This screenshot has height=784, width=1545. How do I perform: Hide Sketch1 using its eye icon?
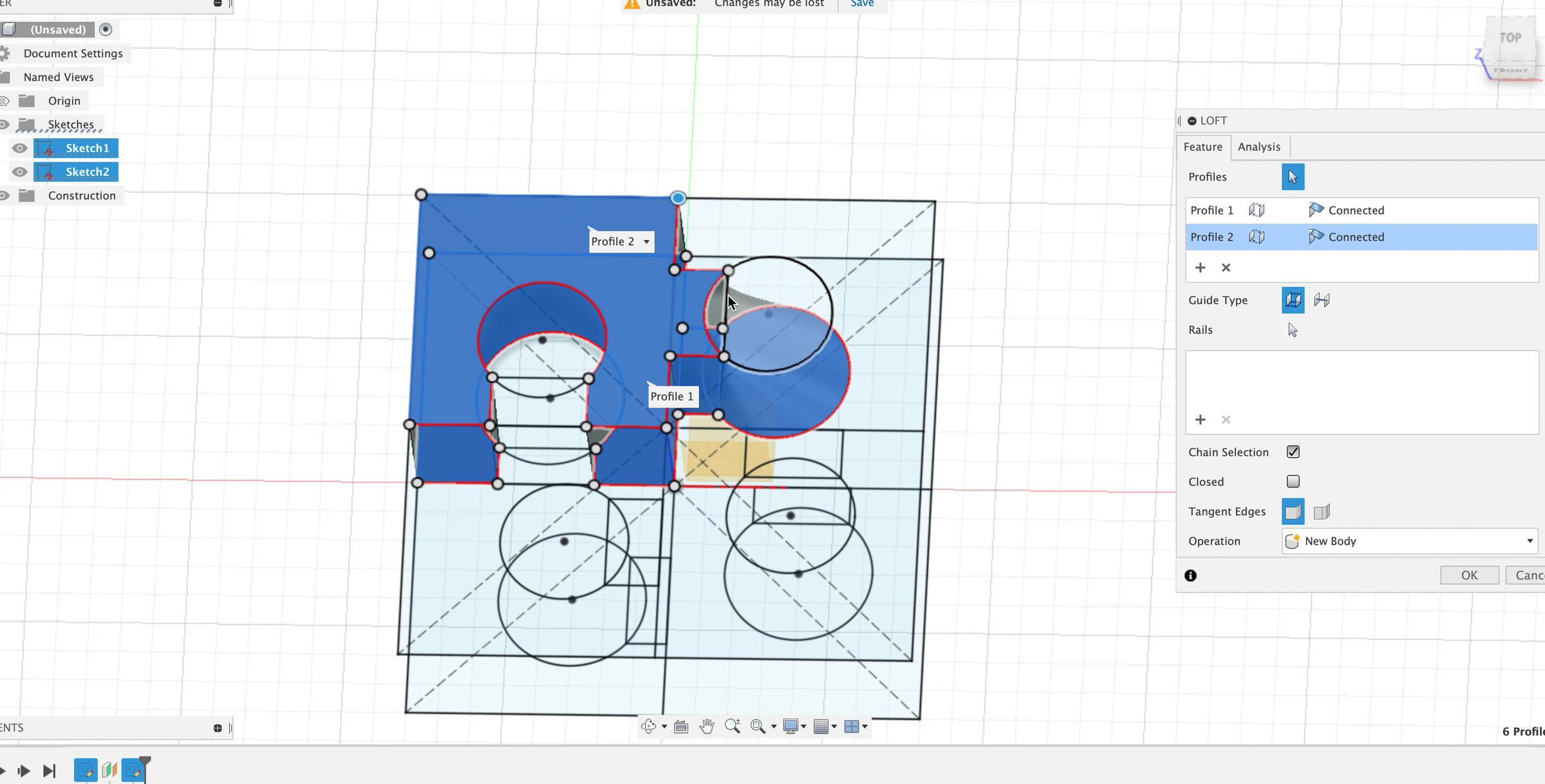point(20,148)
